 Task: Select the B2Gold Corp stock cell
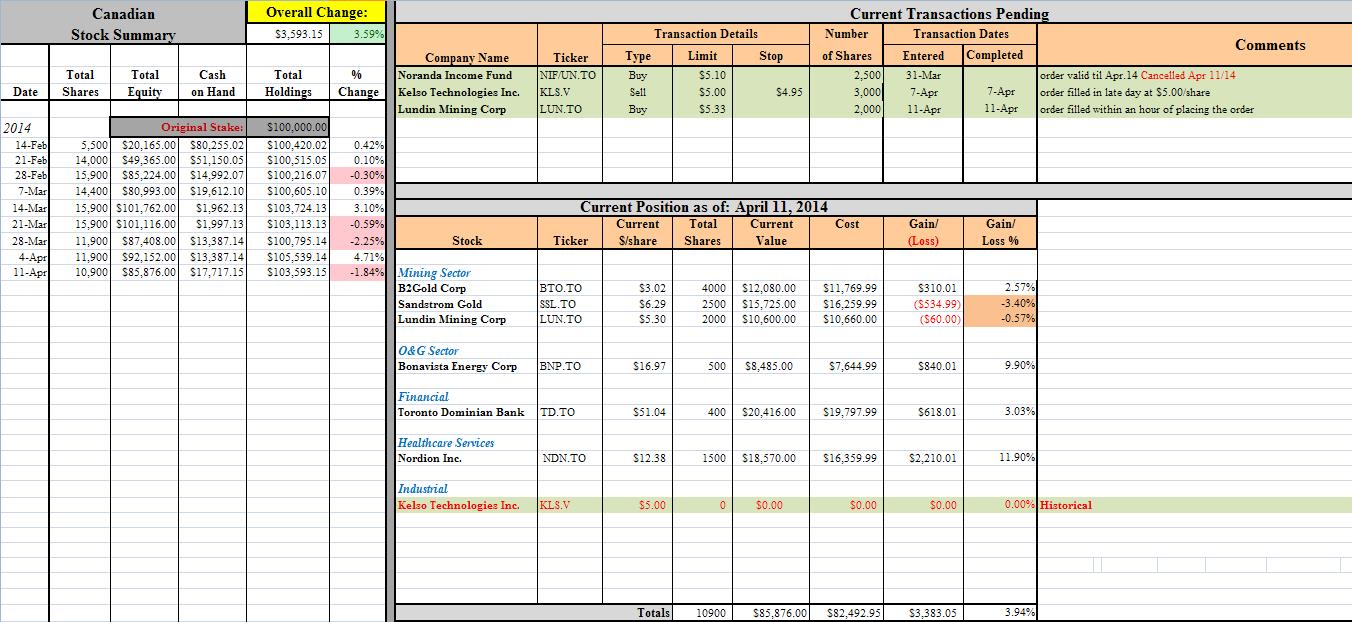point(467,288)
